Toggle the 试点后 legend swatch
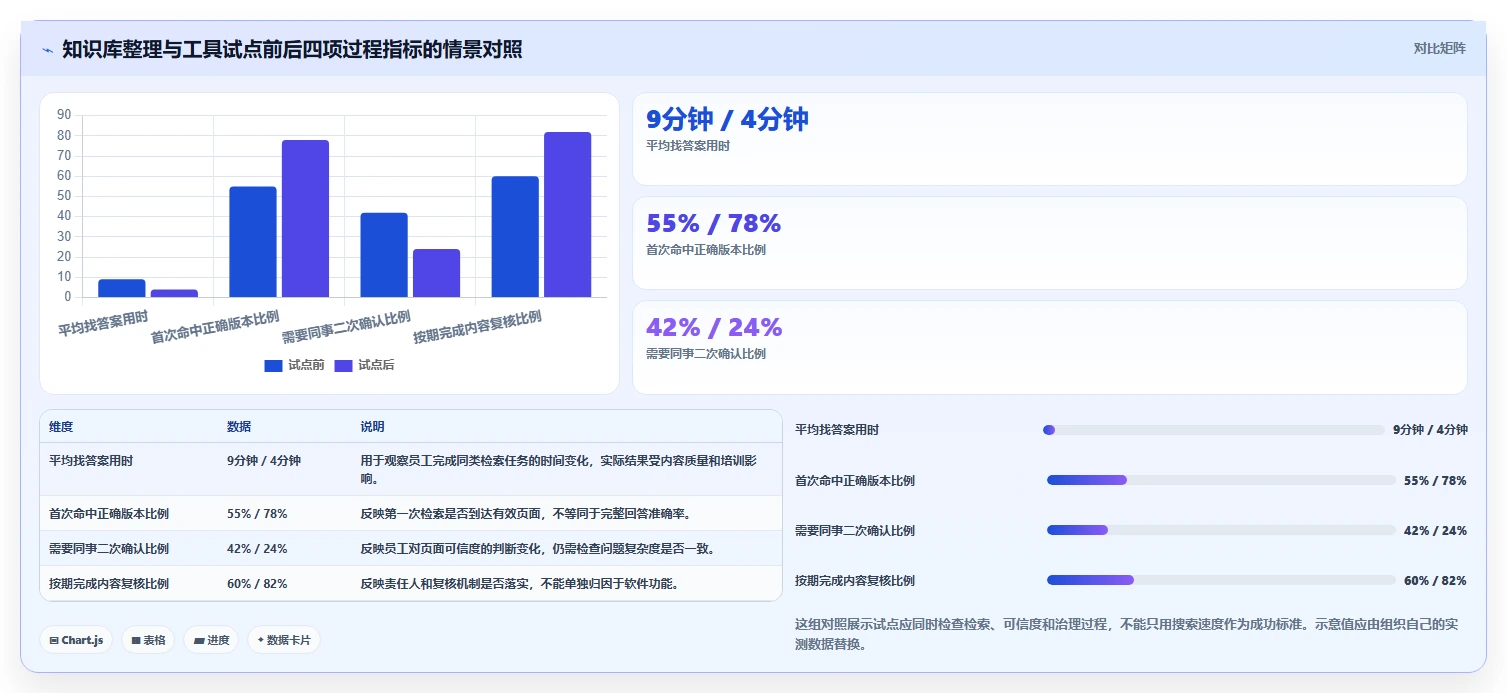 click(343, 366)
